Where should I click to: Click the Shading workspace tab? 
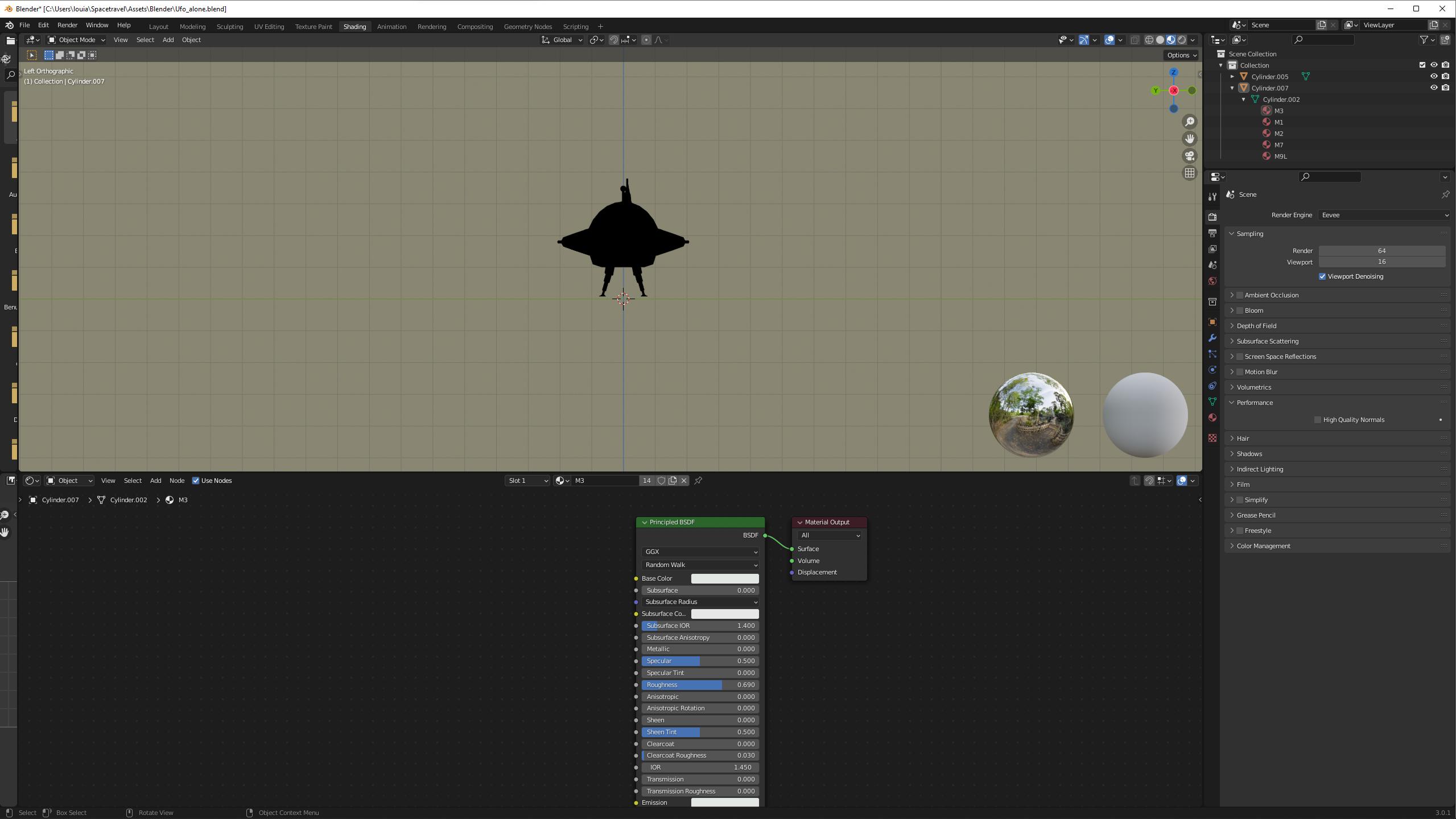pos(354,25)
